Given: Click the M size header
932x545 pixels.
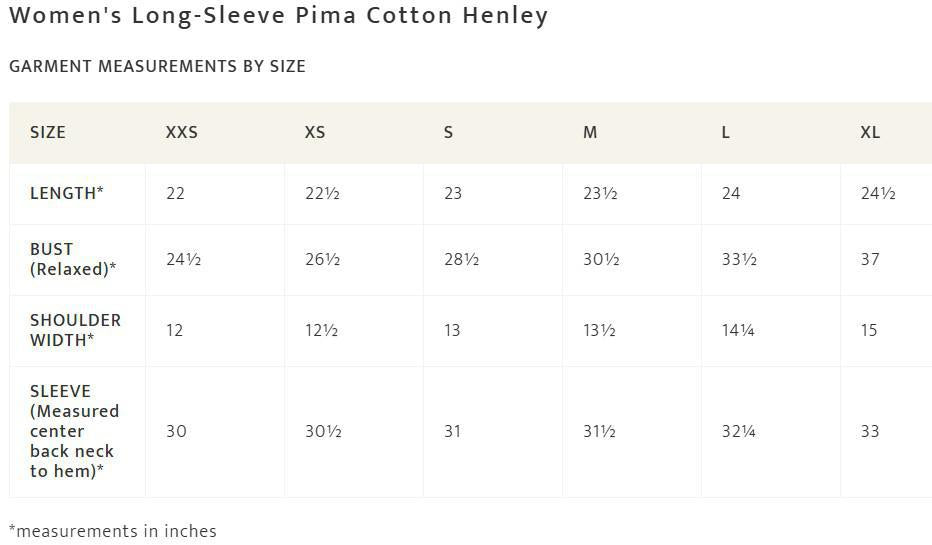Looking at the screenshot, I should point(590,132).
